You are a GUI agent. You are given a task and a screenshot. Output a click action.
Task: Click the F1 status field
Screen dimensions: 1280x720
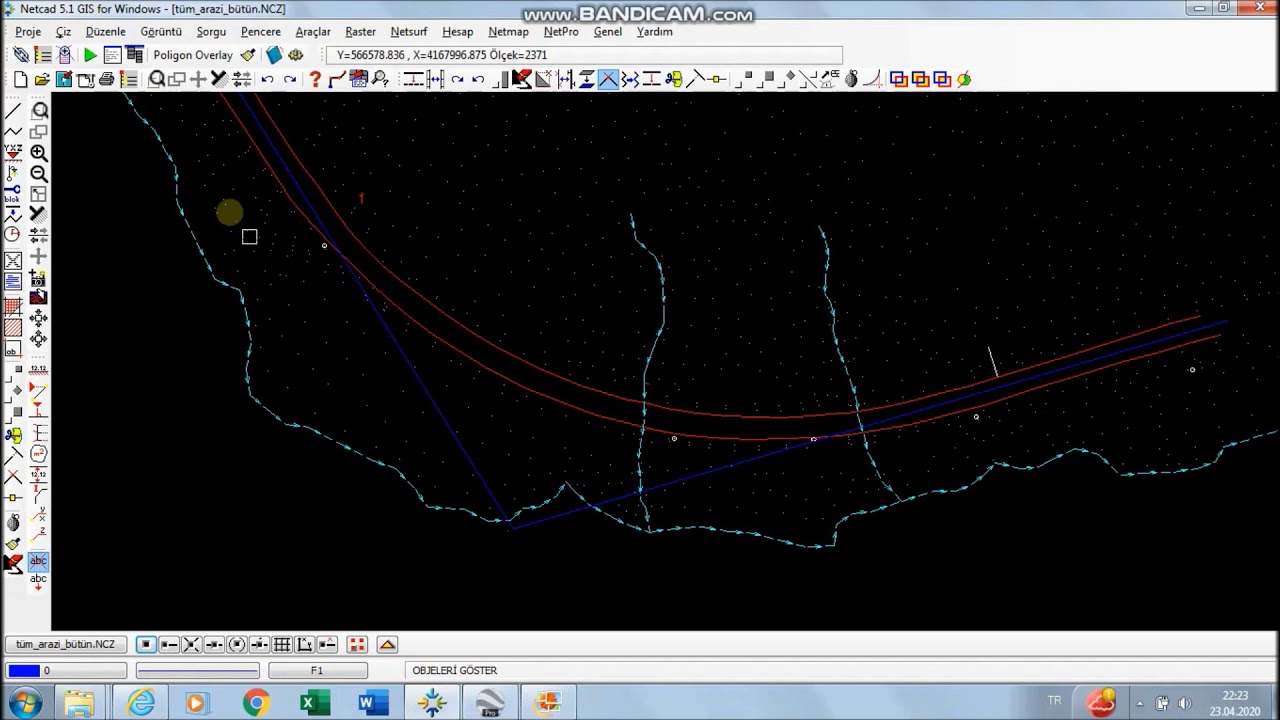click(x=317, y=671)
